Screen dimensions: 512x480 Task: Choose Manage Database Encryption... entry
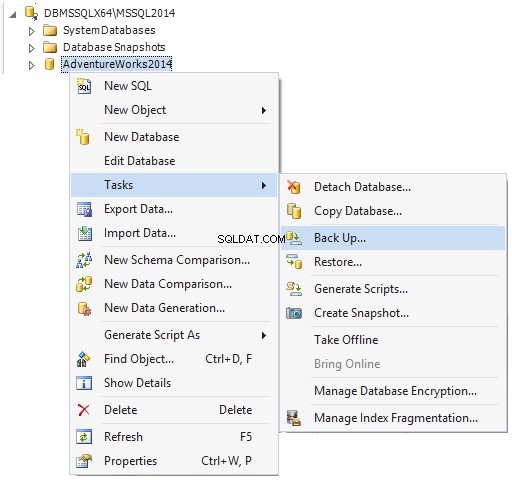click(x=393, y=391)
